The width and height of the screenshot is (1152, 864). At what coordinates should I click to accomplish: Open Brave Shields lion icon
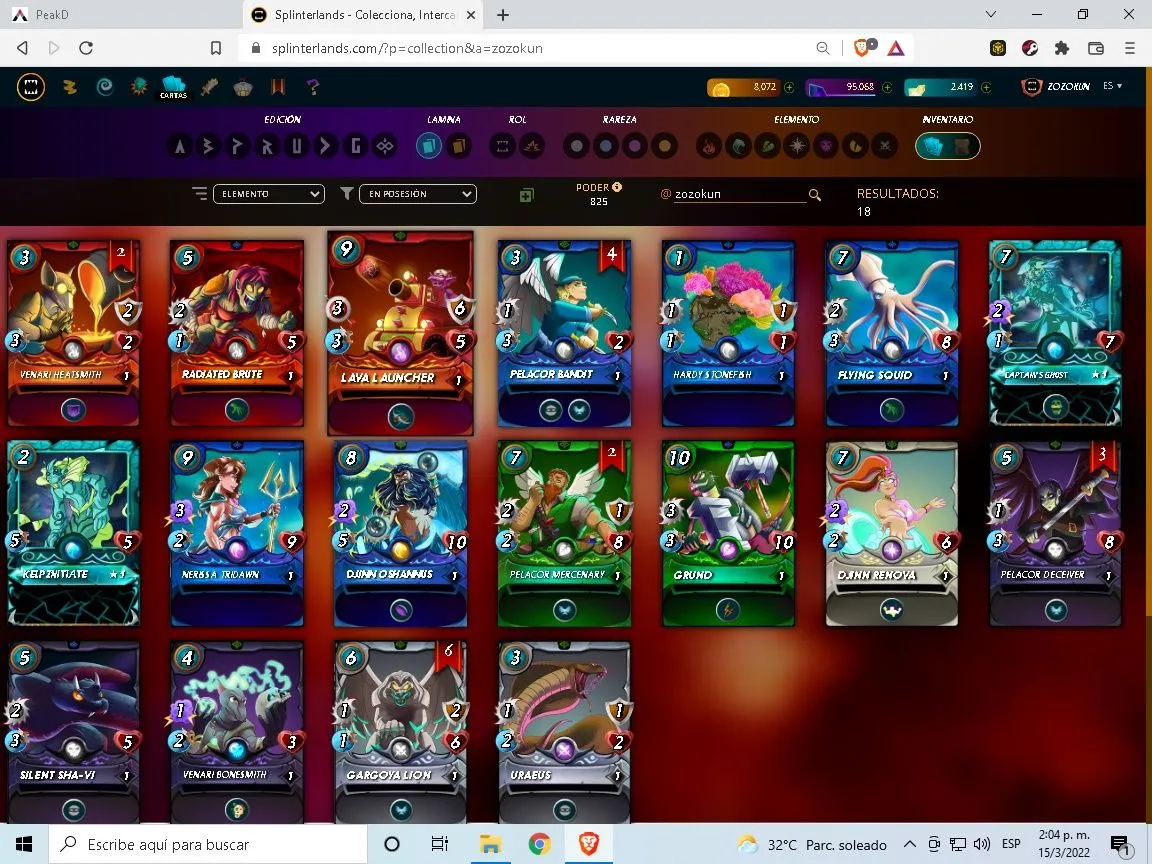pos(864,48)
